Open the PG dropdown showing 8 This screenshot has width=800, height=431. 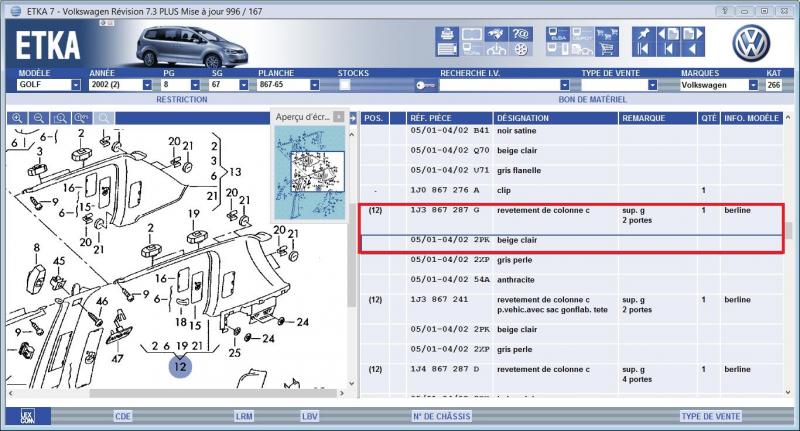pos(195,85)
